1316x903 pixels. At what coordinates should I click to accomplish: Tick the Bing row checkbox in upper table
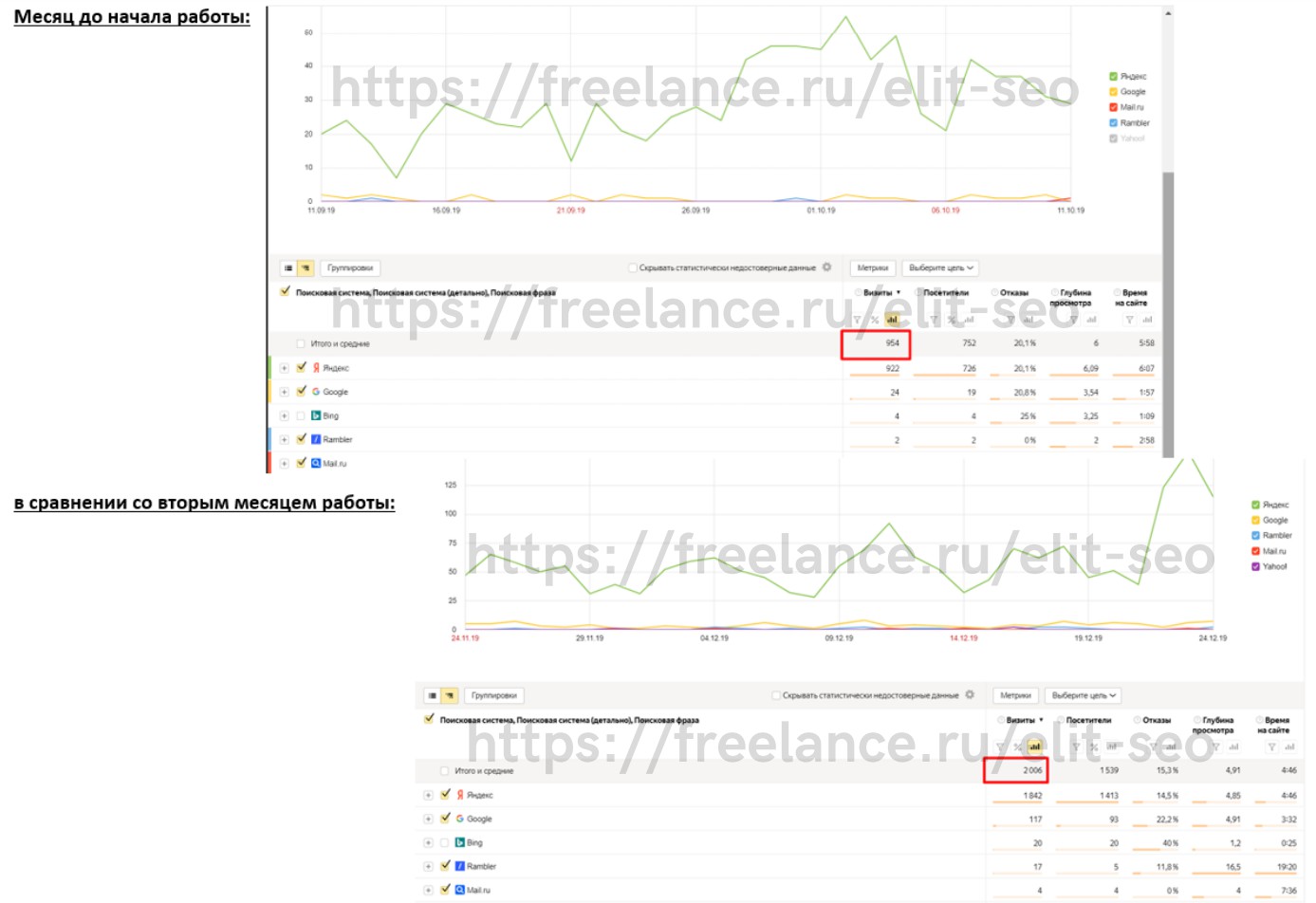tap(301, 415)
